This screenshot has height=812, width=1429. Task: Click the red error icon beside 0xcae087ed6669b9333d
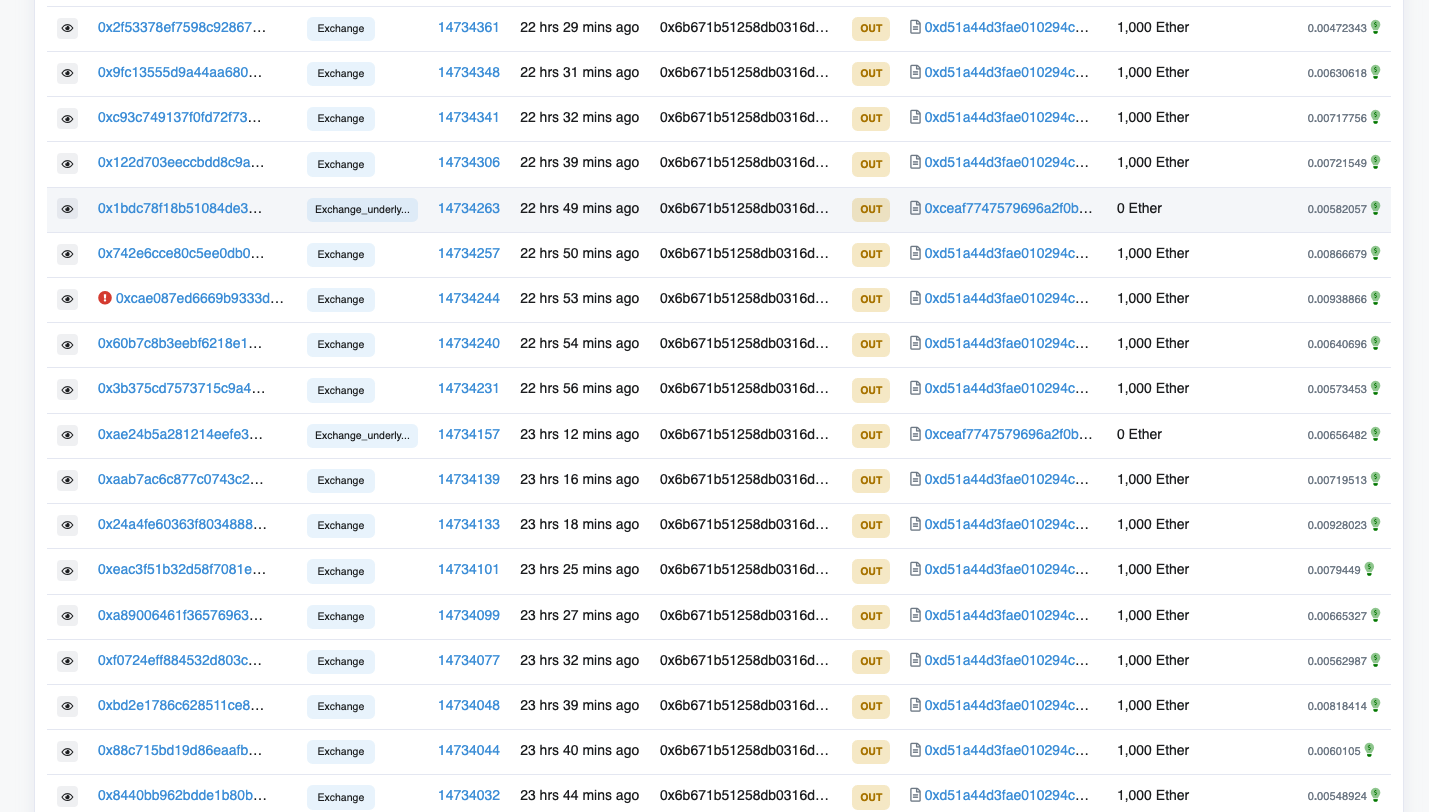pos(104,298)
